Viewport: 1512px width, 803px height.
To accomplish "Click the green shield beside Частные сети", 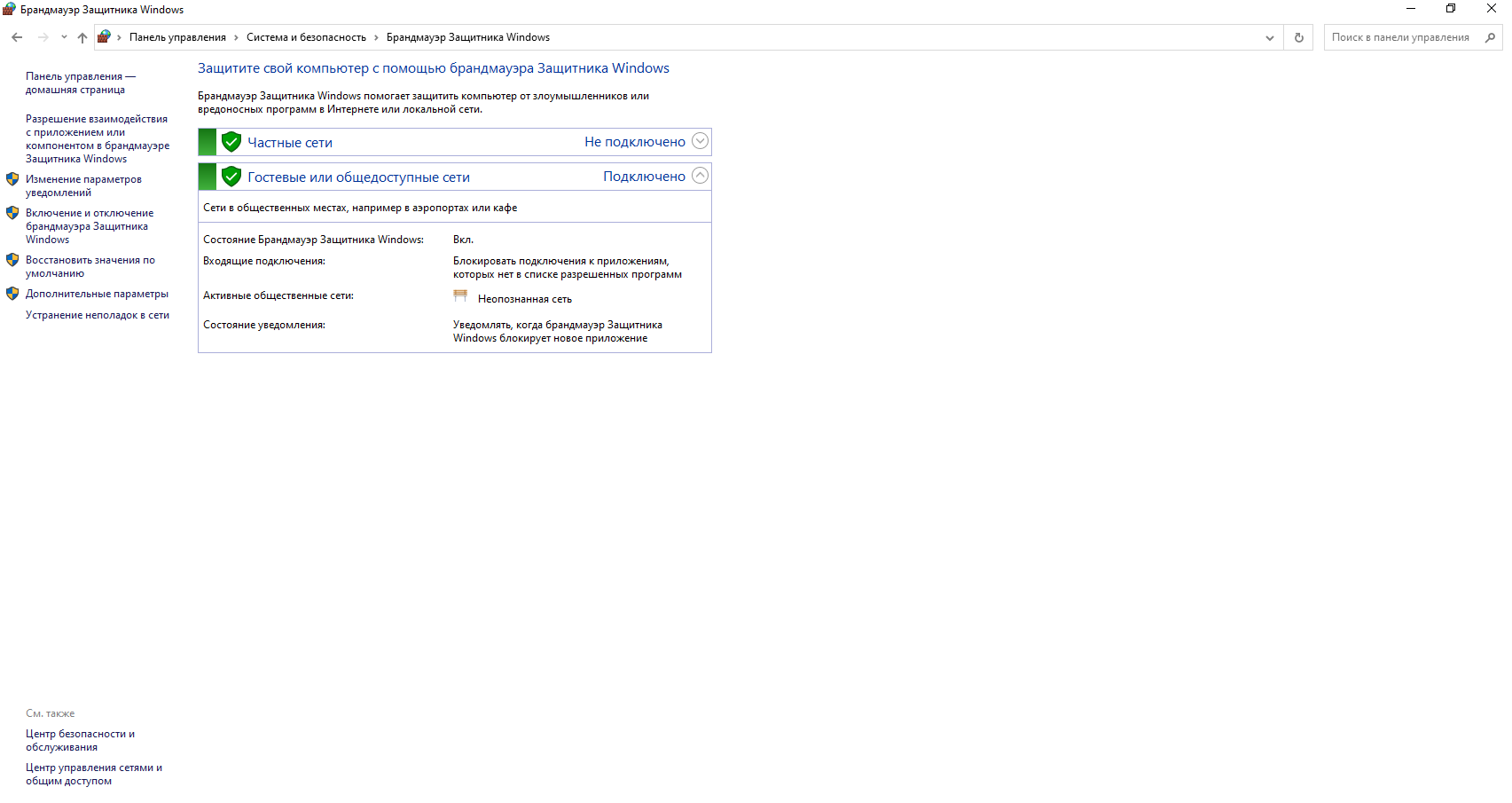I will [231, 142].
